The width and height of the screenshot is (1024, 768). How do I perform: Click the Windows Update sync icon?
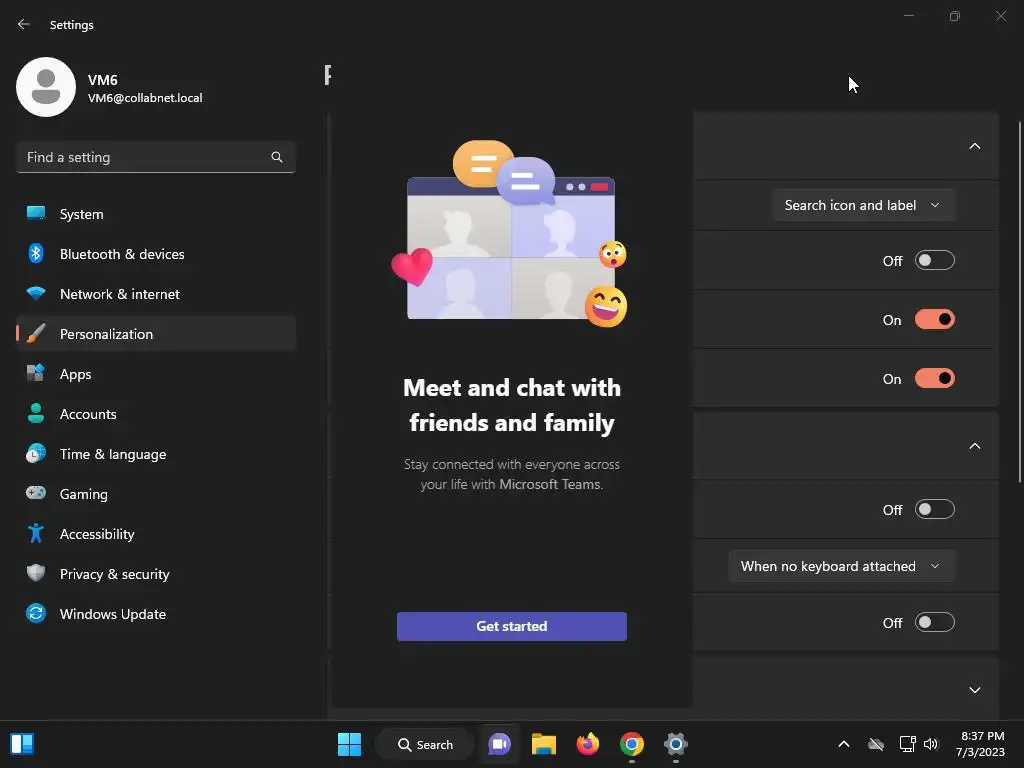click(36, 613)
